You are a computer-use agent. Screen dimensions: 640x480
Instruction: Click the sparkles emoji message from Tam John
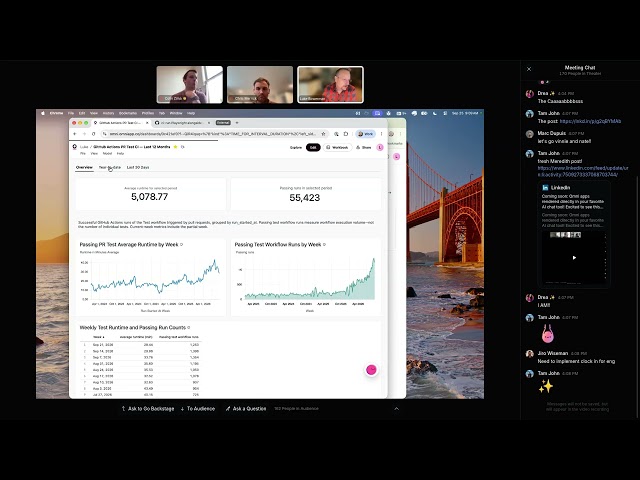click(x=546, y=386)
